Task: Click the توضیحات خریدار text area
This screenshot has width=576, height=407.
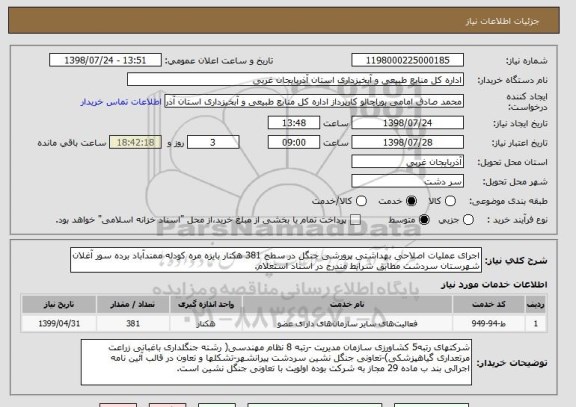Action: point(276,362)
